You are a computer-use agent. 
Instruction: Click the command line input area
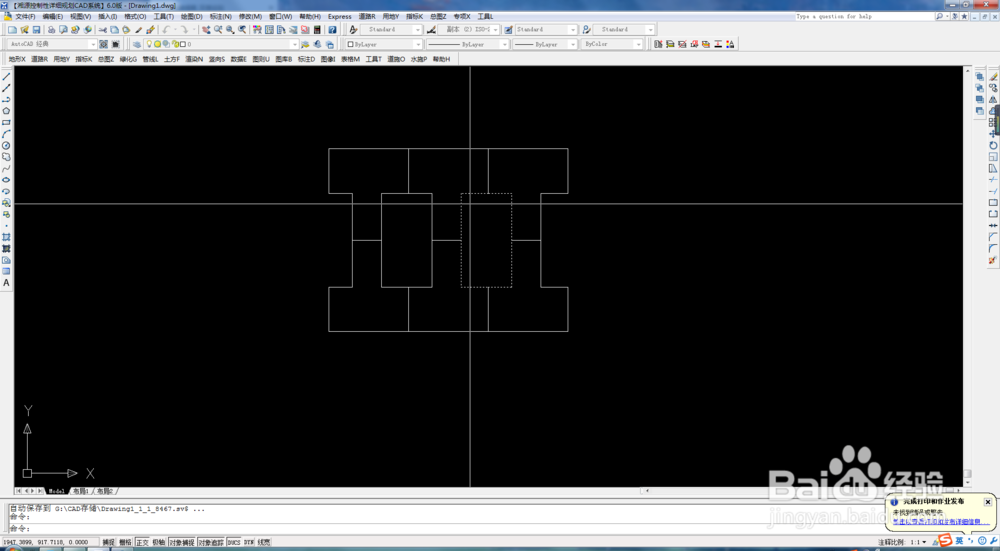pyautogui.click(x=446, y=529)
